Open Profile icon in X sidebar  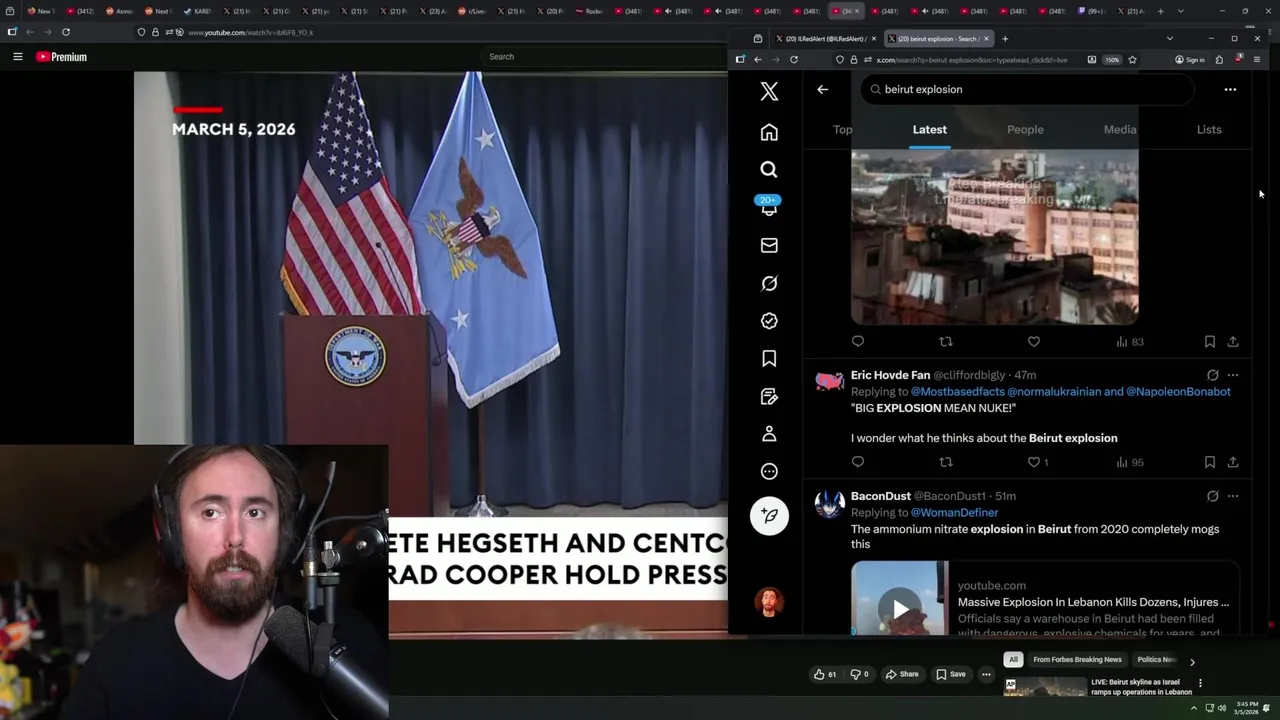point(769,434)
